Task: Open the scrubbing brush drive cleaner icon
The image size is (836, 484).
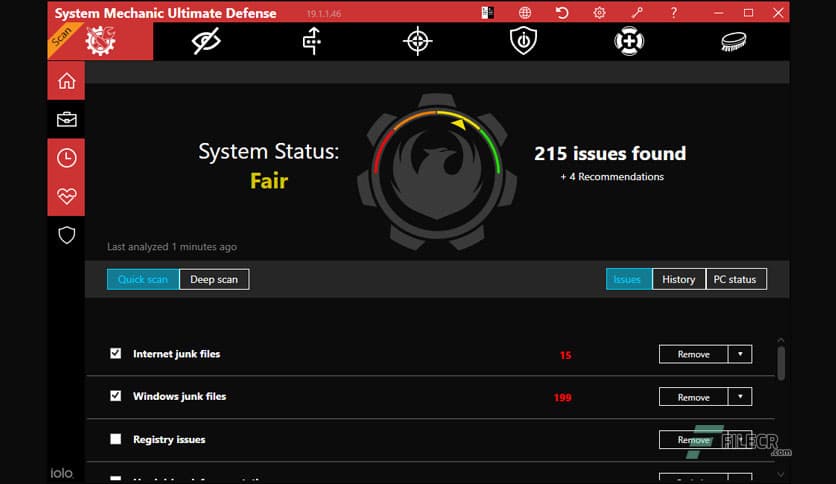Action: click(x=734, y=42)
